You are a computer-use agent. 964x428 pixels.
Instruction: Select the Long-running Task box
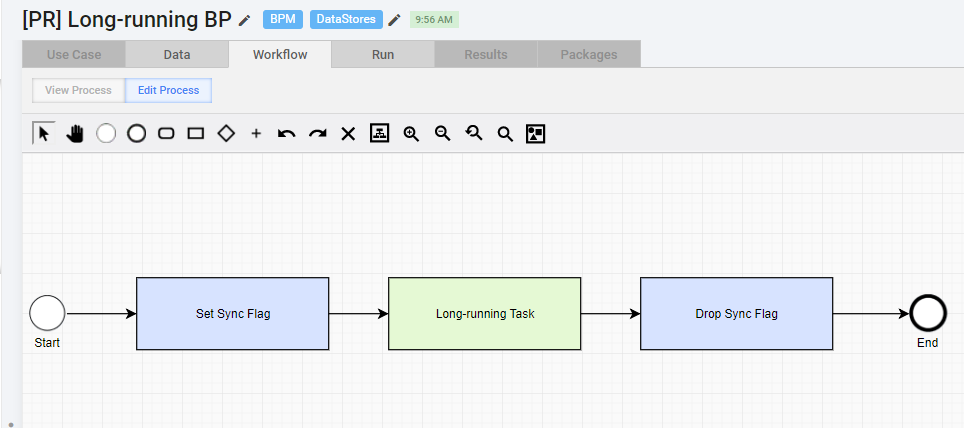484,314
